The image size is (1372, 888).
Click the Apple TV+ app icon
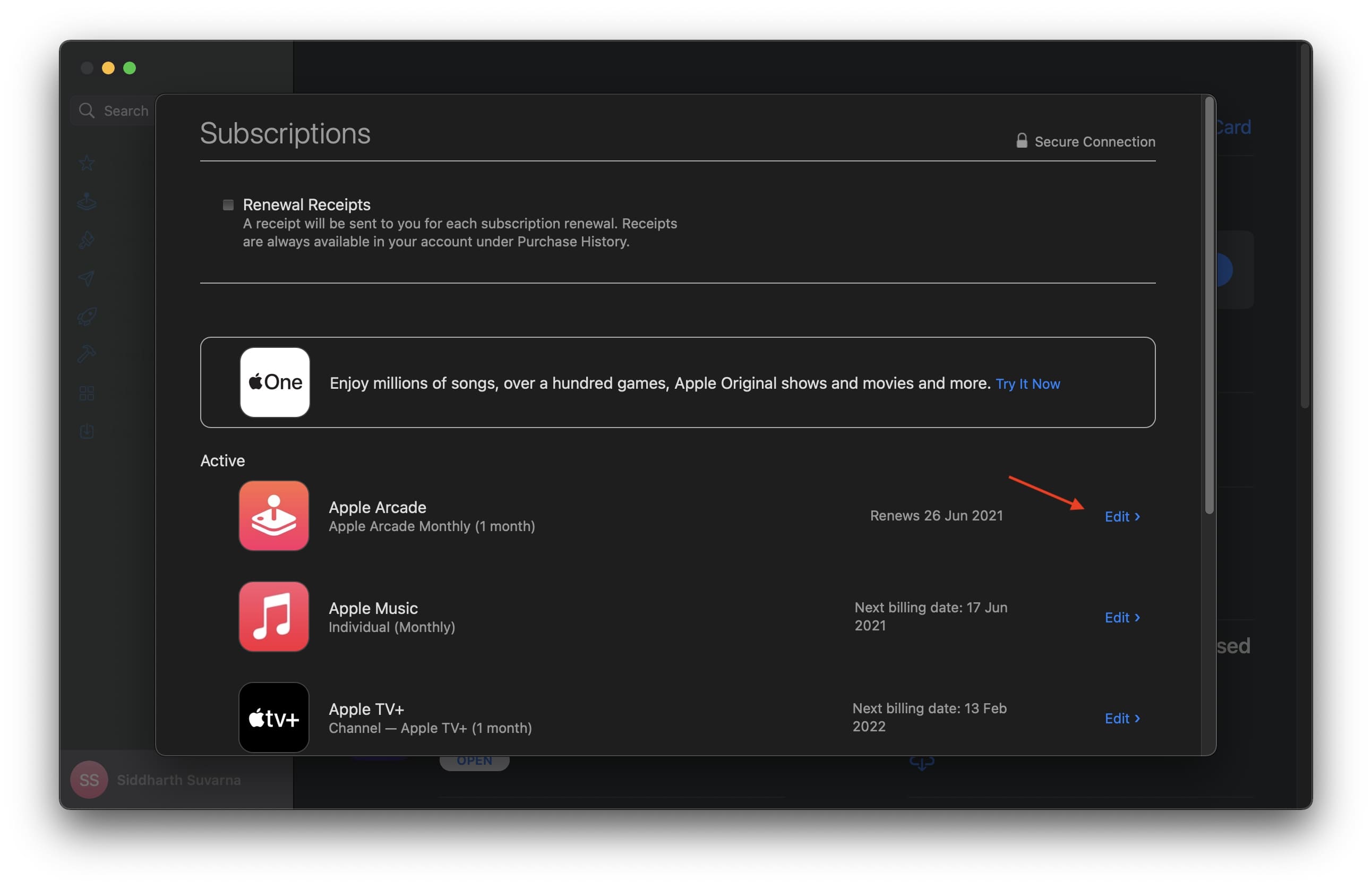coord(274,718)
